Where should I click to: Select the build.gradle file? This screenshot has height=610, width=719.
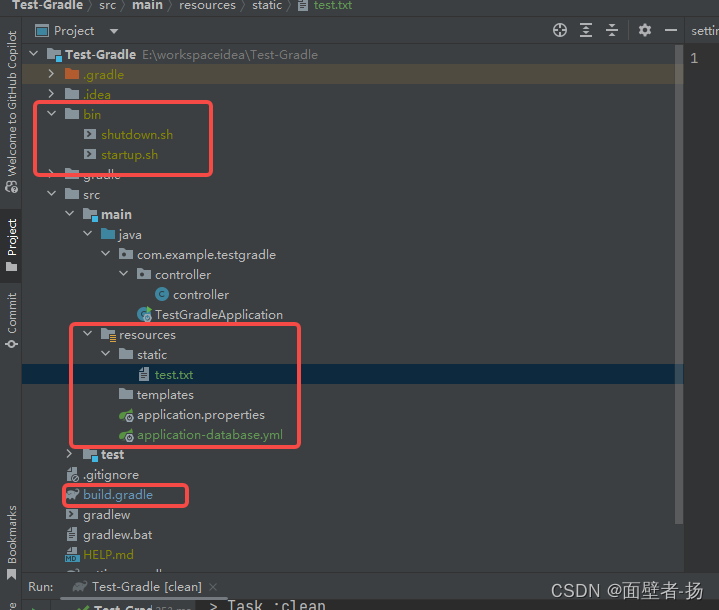(x=118, y=495)
